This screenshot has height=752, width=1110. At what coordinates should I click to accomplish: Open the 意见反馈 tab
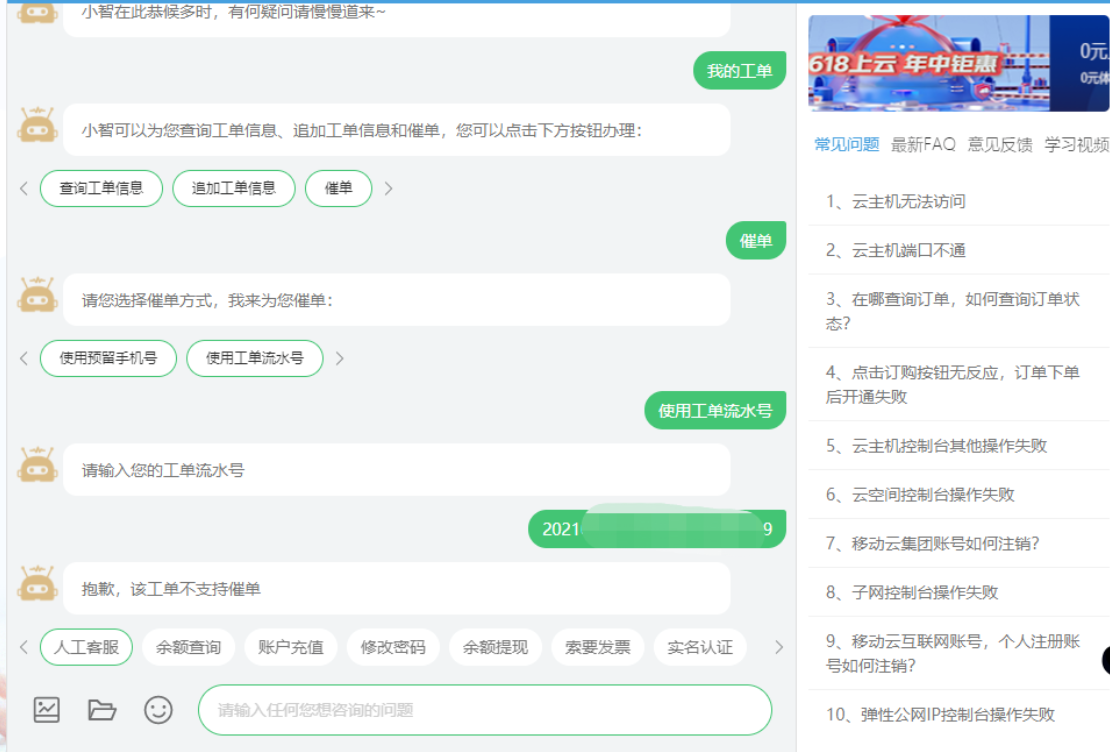(999, 145)
